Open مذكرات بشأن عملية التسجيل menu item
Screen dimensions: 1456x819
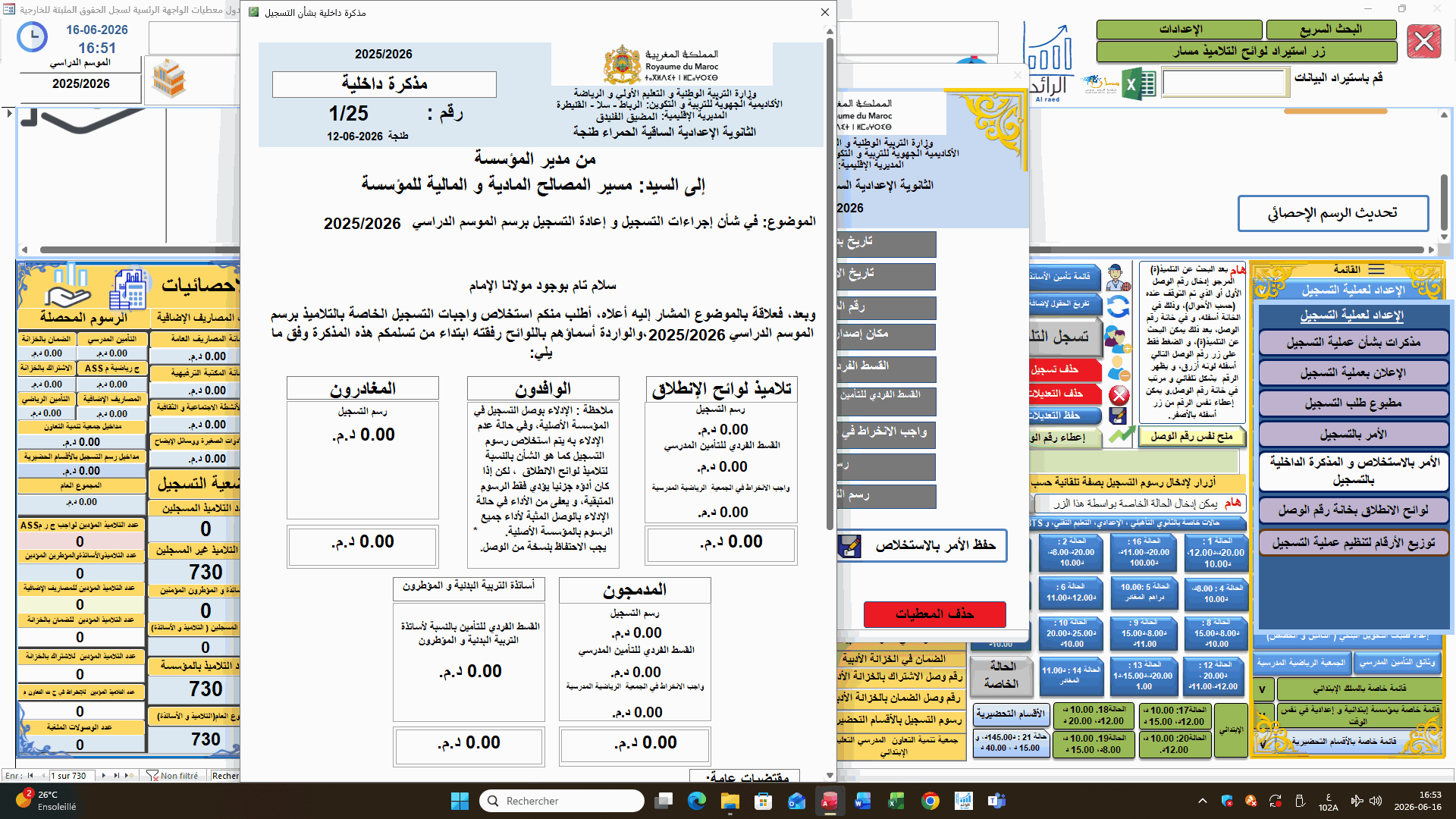pyautogui.click(x=1354, y=342)
